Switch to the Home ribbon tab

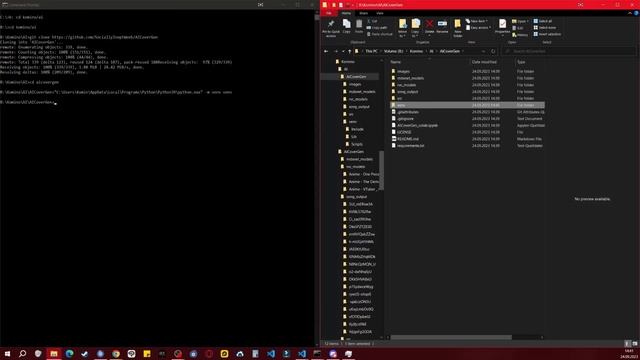click(x=346, y=13)
